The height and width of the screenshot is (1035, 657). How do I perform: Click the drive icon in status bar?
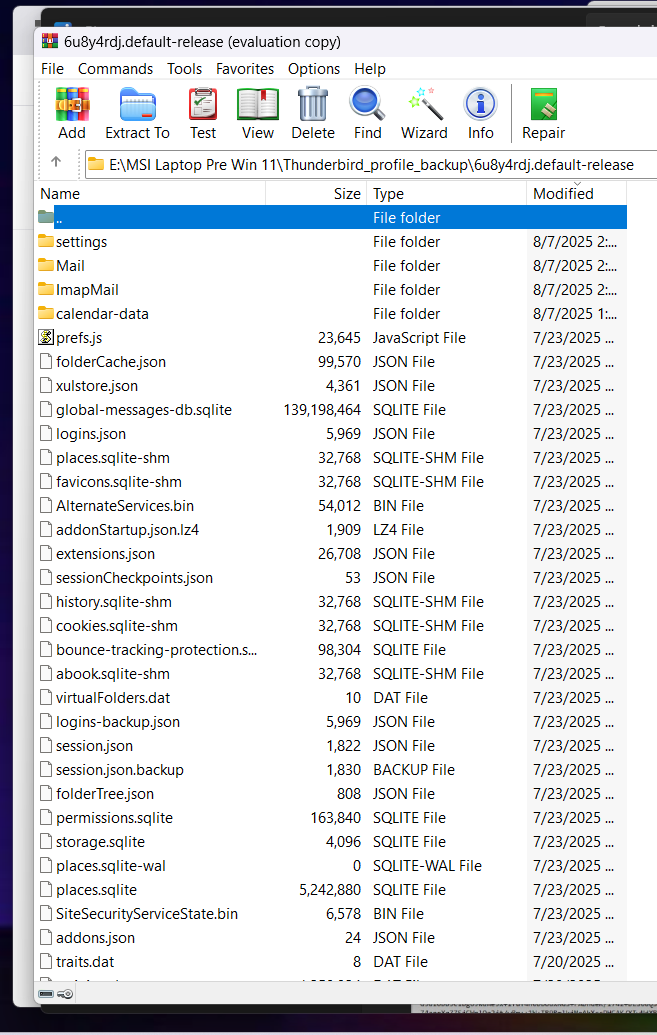(46, 993)
